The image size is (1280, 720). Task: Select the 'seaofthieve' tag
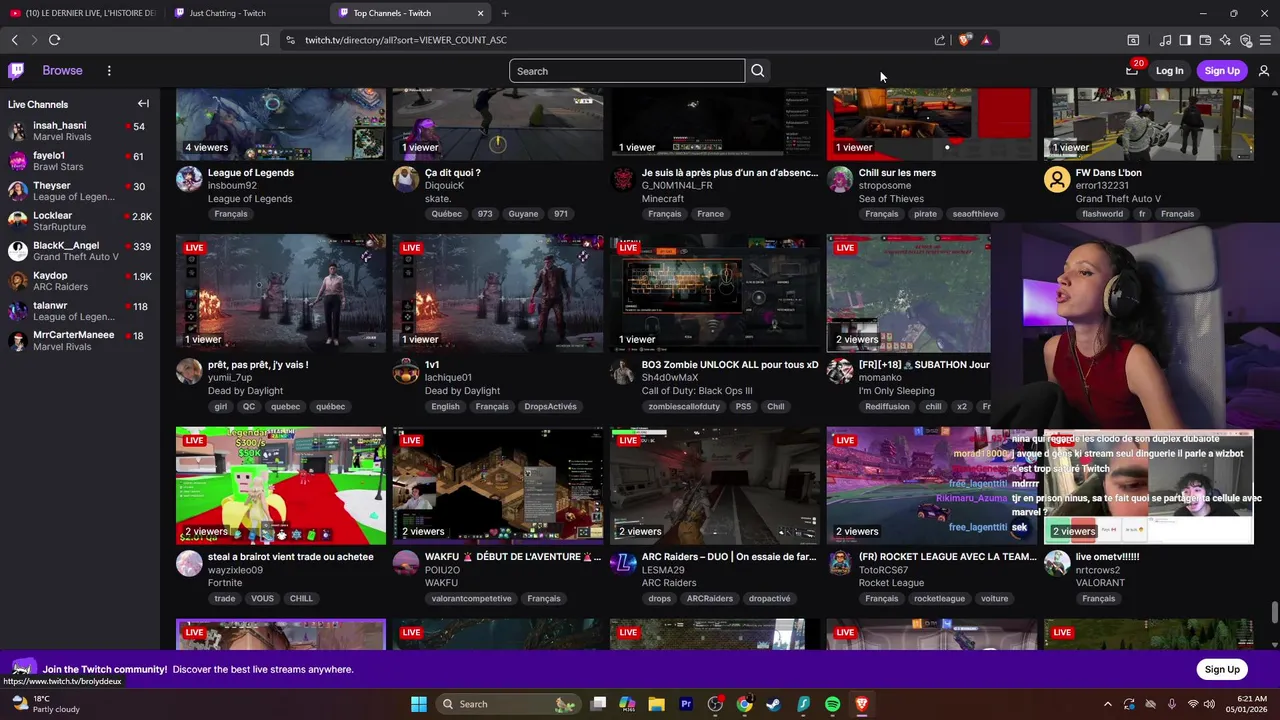pos(975,214)
